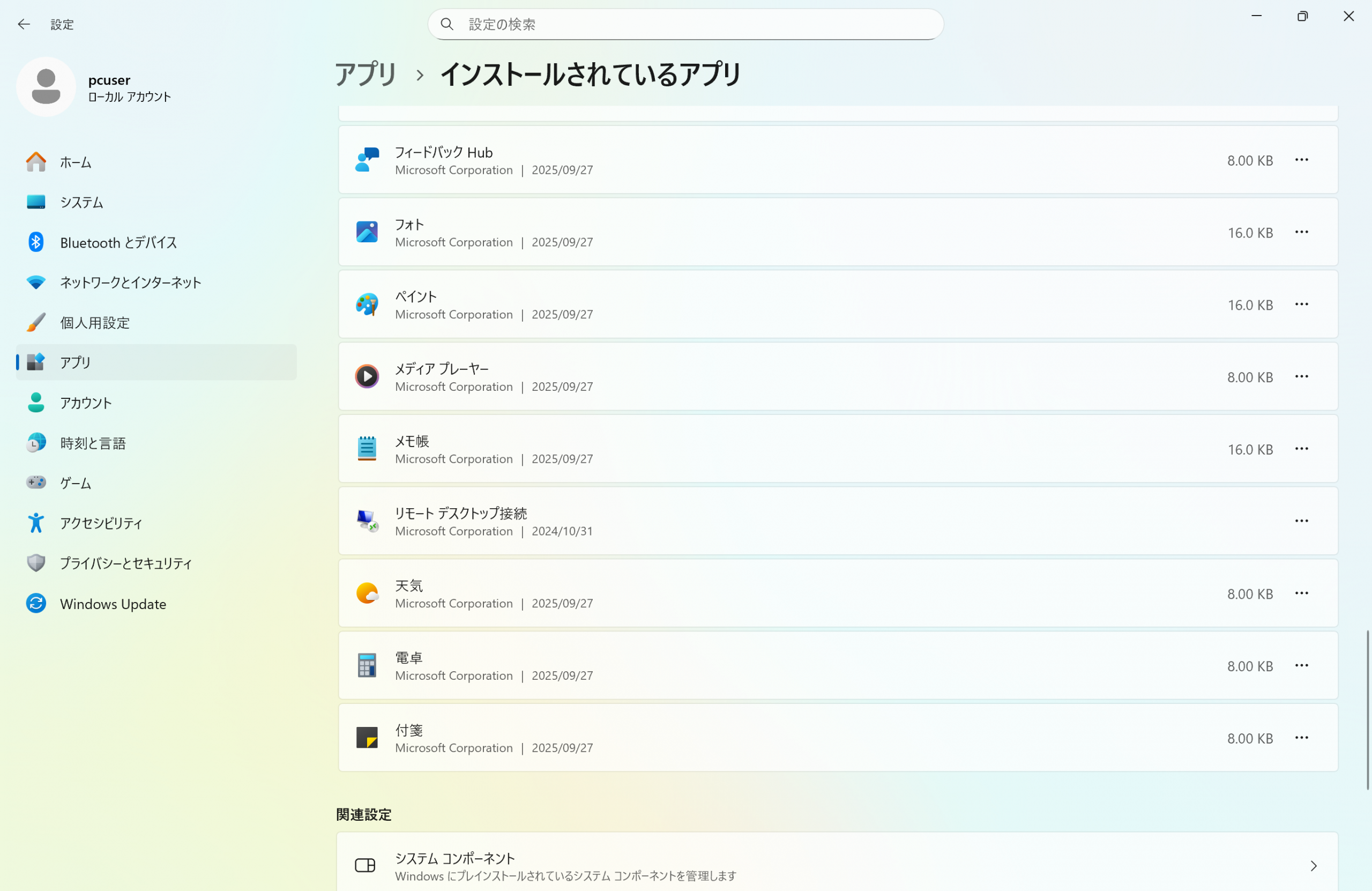This screenshot has height=891, width=1372.
Task: Click the back arrow button
Action: (x=24, y=24)
